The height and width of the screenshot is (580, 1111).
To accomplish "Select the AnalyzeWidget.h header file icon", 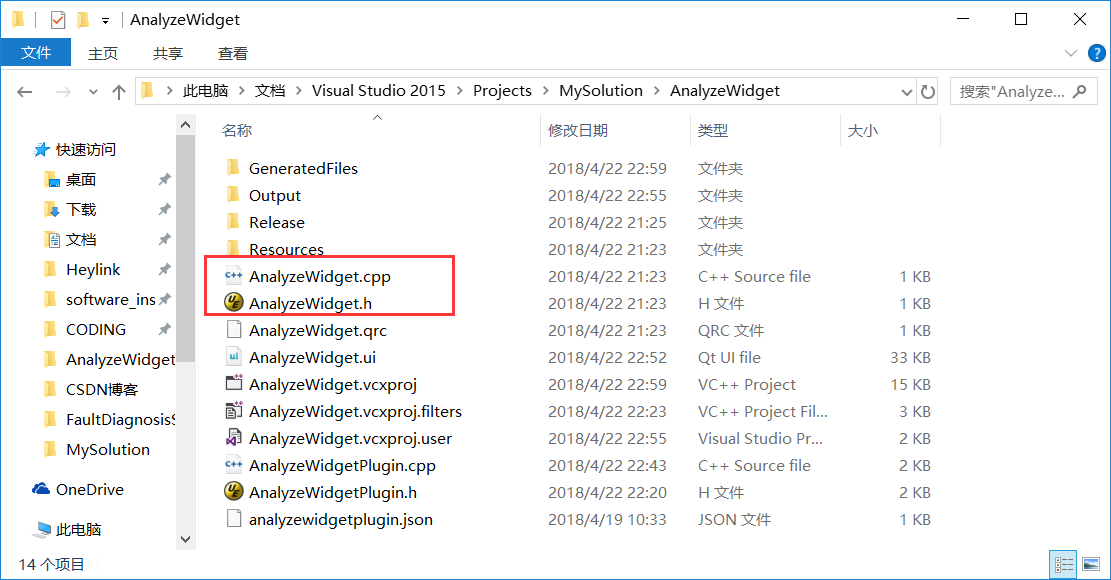I will tap(233, 302).
